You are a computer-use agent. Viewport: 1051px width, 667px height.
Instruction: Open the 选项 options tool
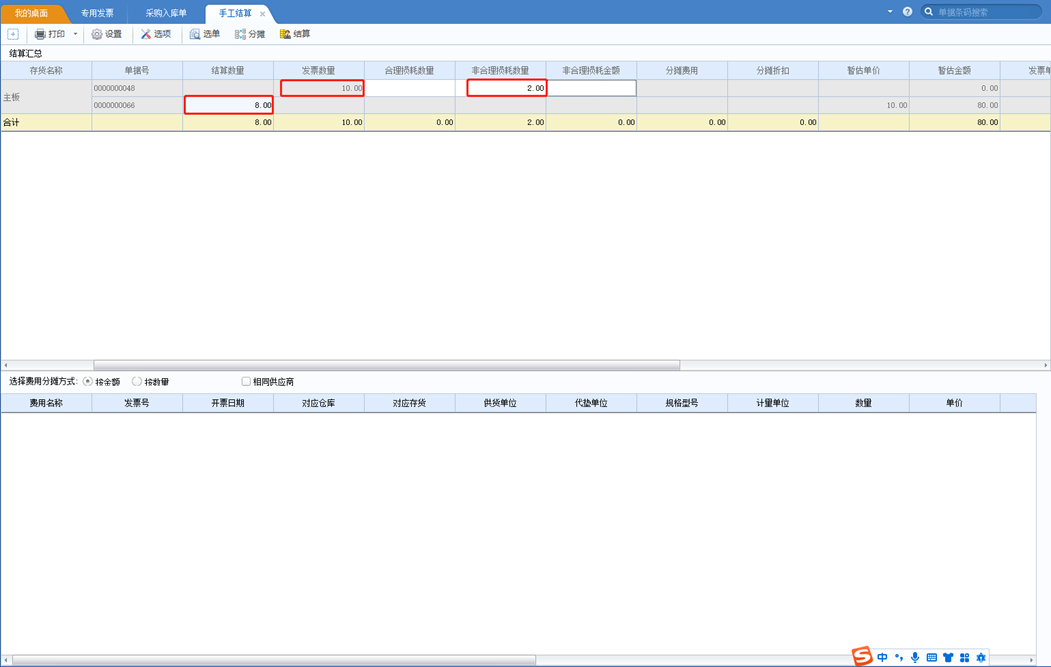pos(145,34)
